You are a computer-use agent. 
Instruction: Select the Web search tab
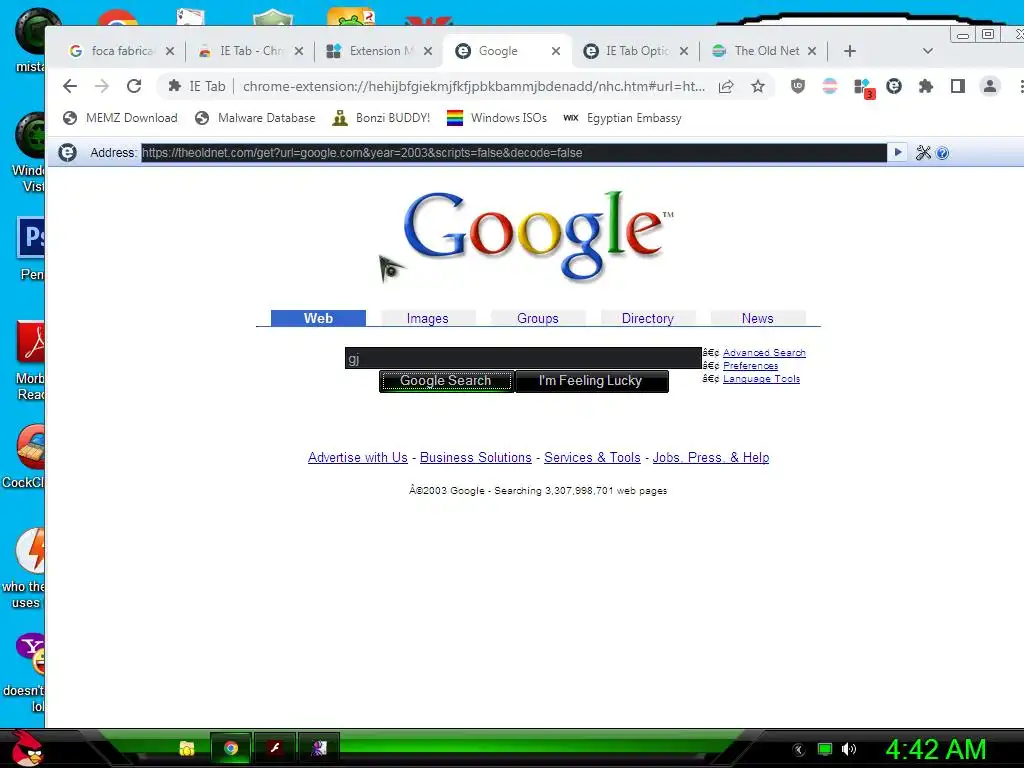318,318
